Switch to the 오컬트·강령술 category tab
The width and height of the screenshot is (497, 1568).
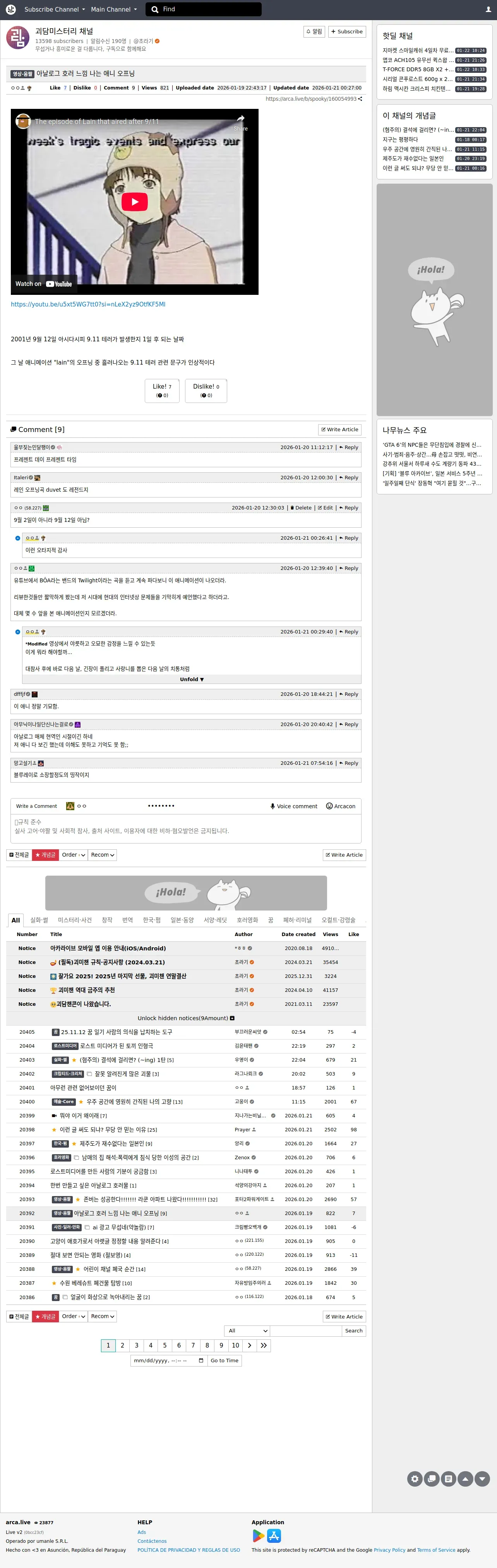338,920
